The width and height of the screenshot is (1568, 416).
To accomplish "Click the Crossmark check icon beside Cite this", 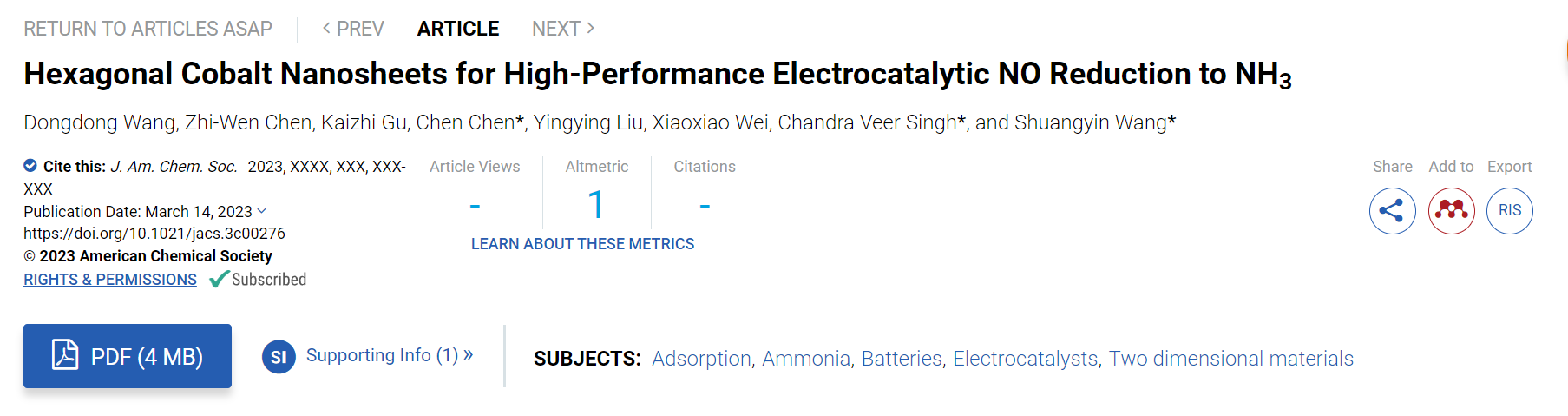I will [x=30, y=166].
